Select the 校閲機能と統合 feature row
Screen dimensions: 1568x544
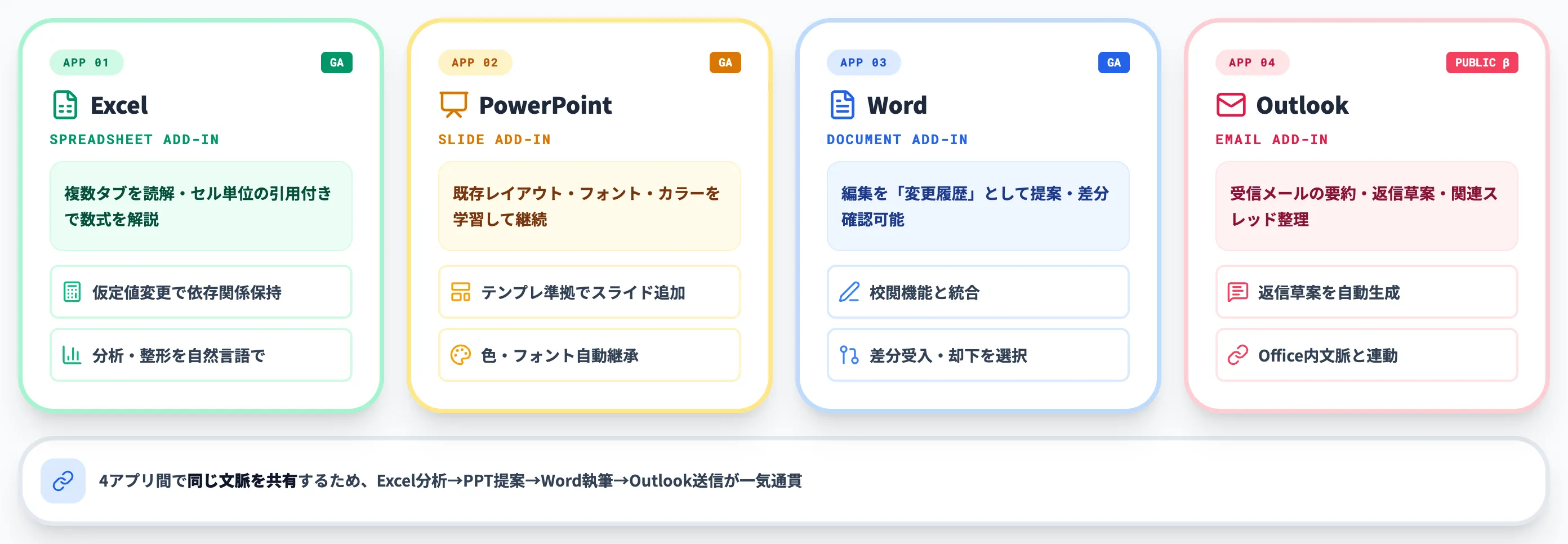point(978,292)
